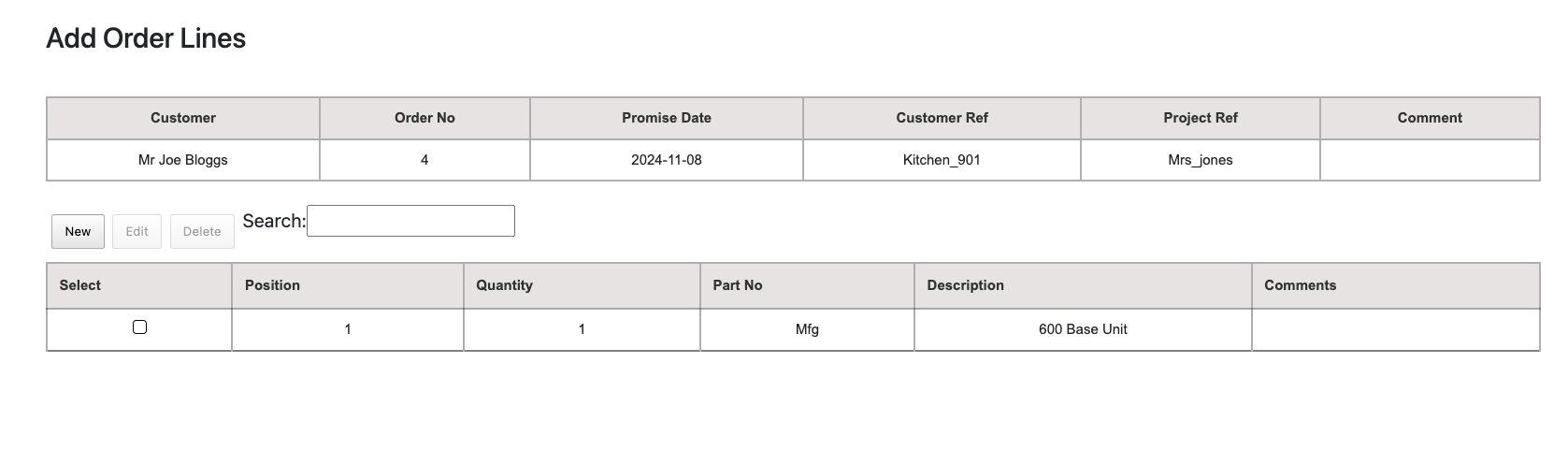Select the Mr Joe Bloggs customer cell
The height and width of the screenshot is (450, 1568).
coord(183,160)
